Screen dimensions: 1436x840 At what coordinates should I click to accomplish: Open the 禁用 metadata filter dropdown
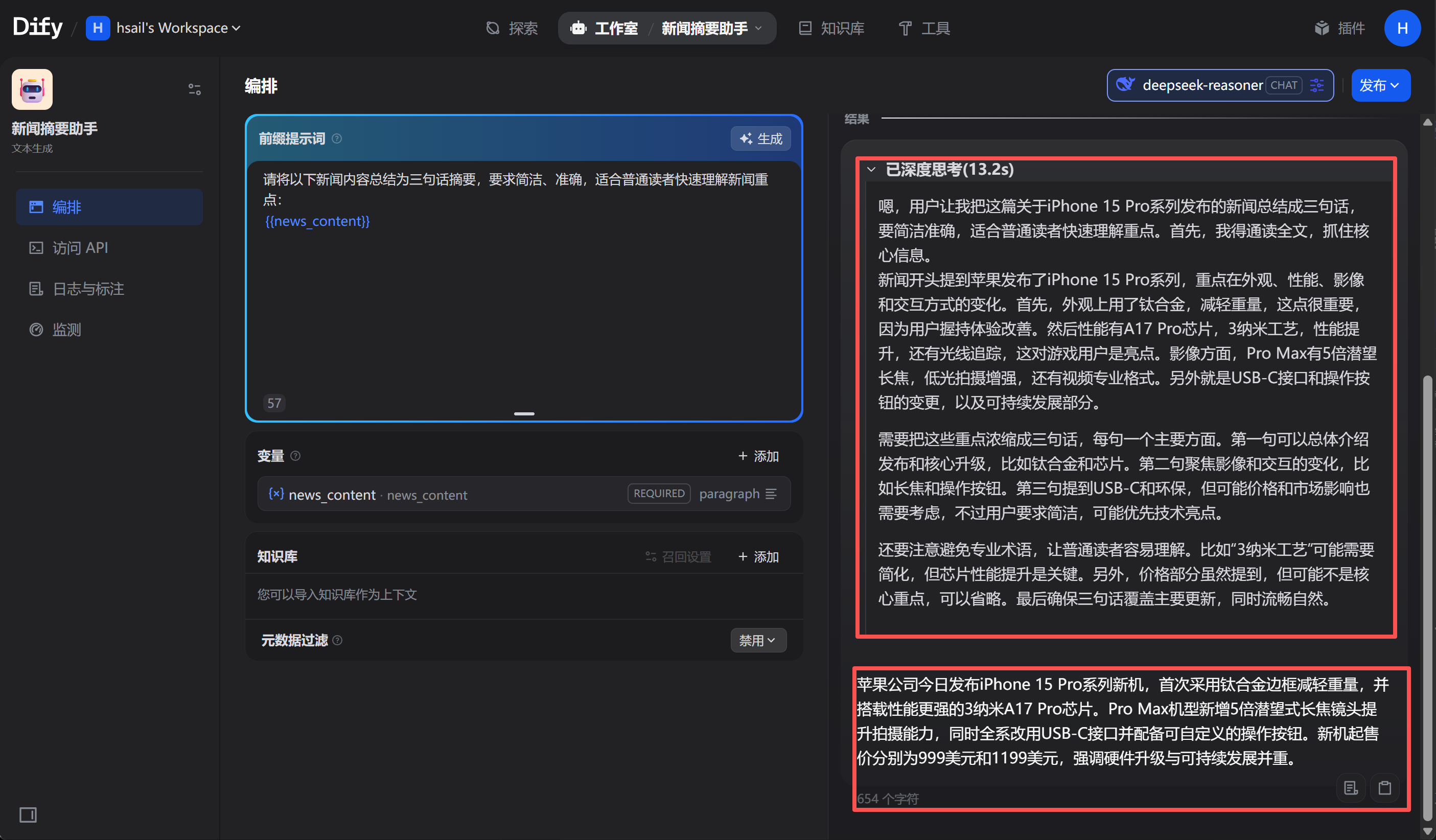point(758,641)
